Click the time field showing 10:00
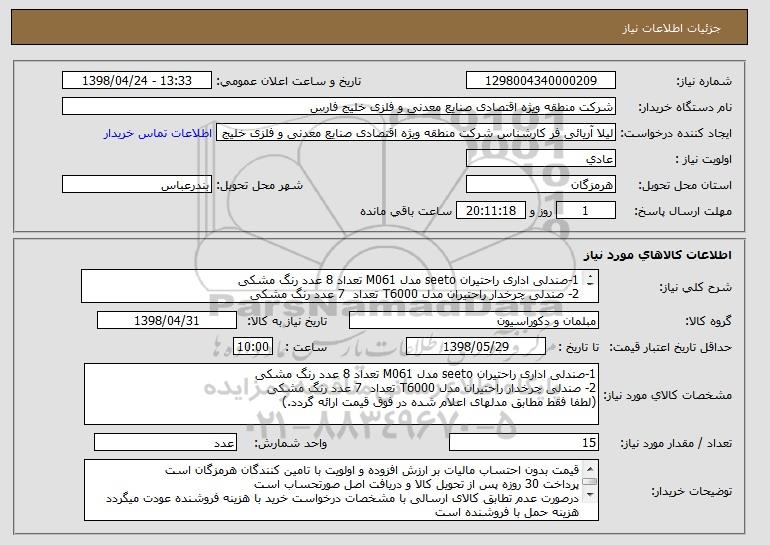770x545 pixels. pyautogui.click(x=253, y=347)
